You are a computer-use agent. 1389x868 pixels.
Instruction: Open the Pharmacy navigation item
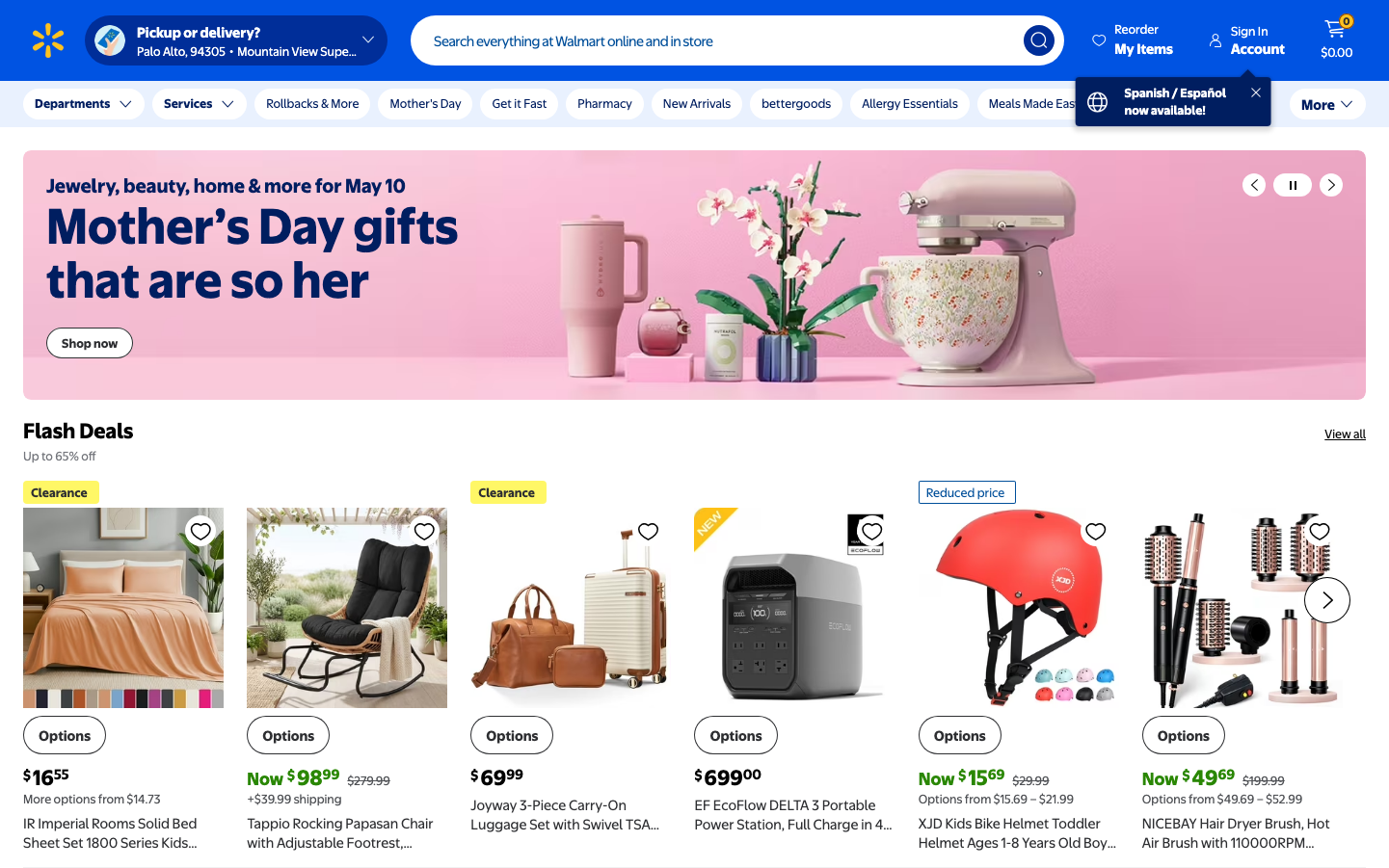coord(604,104)
